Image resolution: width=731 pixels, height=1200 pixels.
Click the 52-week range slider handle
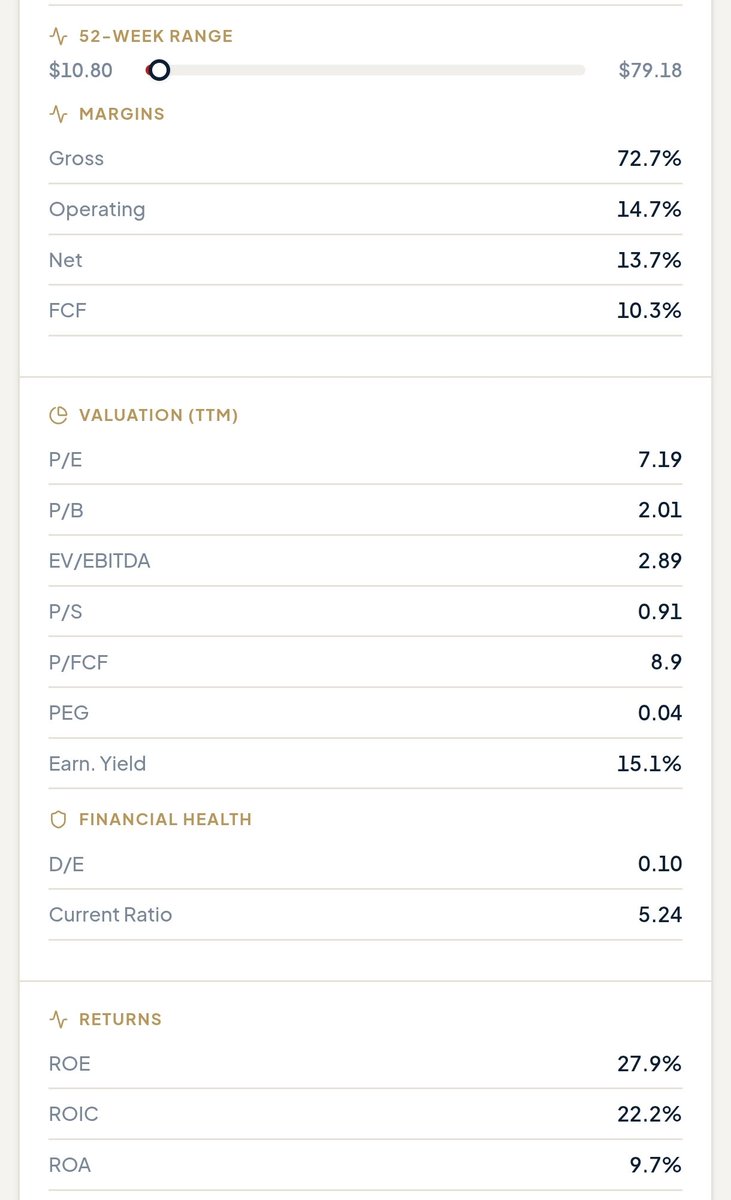pyautogui.click(x=158, y=70)
